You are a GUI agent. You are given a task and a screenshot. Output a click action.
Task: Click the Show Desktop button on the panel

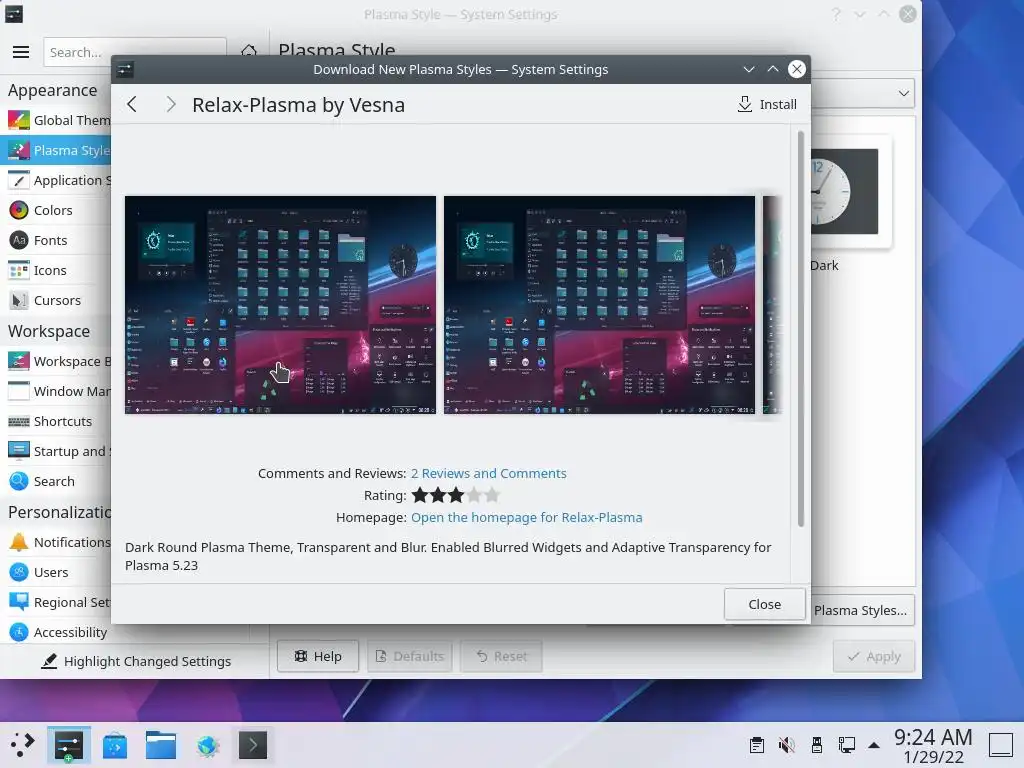pyautogui.click(x=1001, y=745)
